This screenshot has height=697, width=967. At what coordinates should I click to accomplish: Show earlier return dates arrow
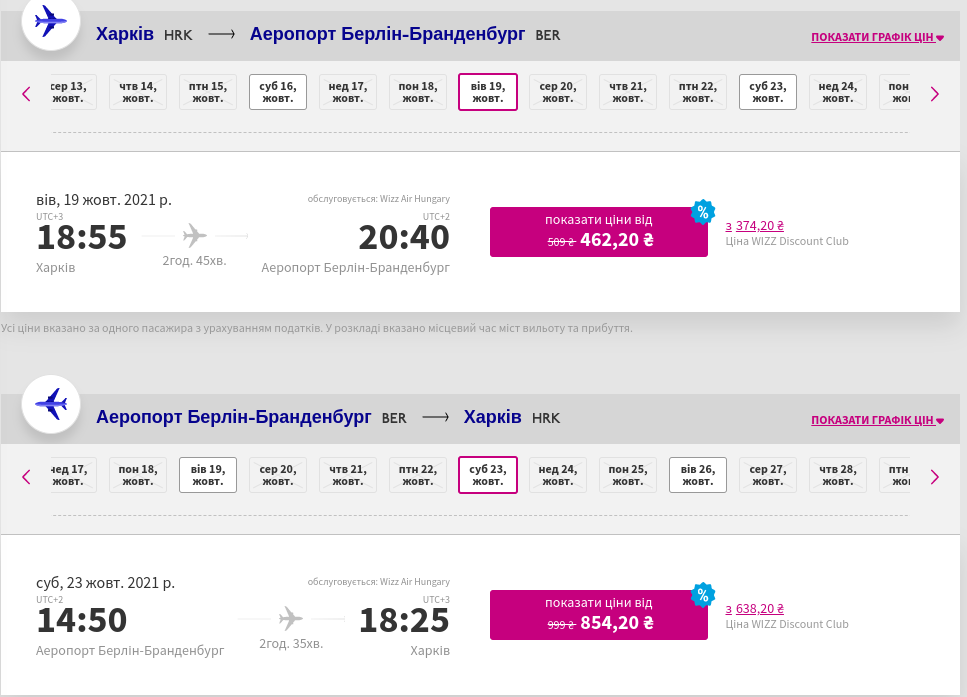[x=26, y=476]
